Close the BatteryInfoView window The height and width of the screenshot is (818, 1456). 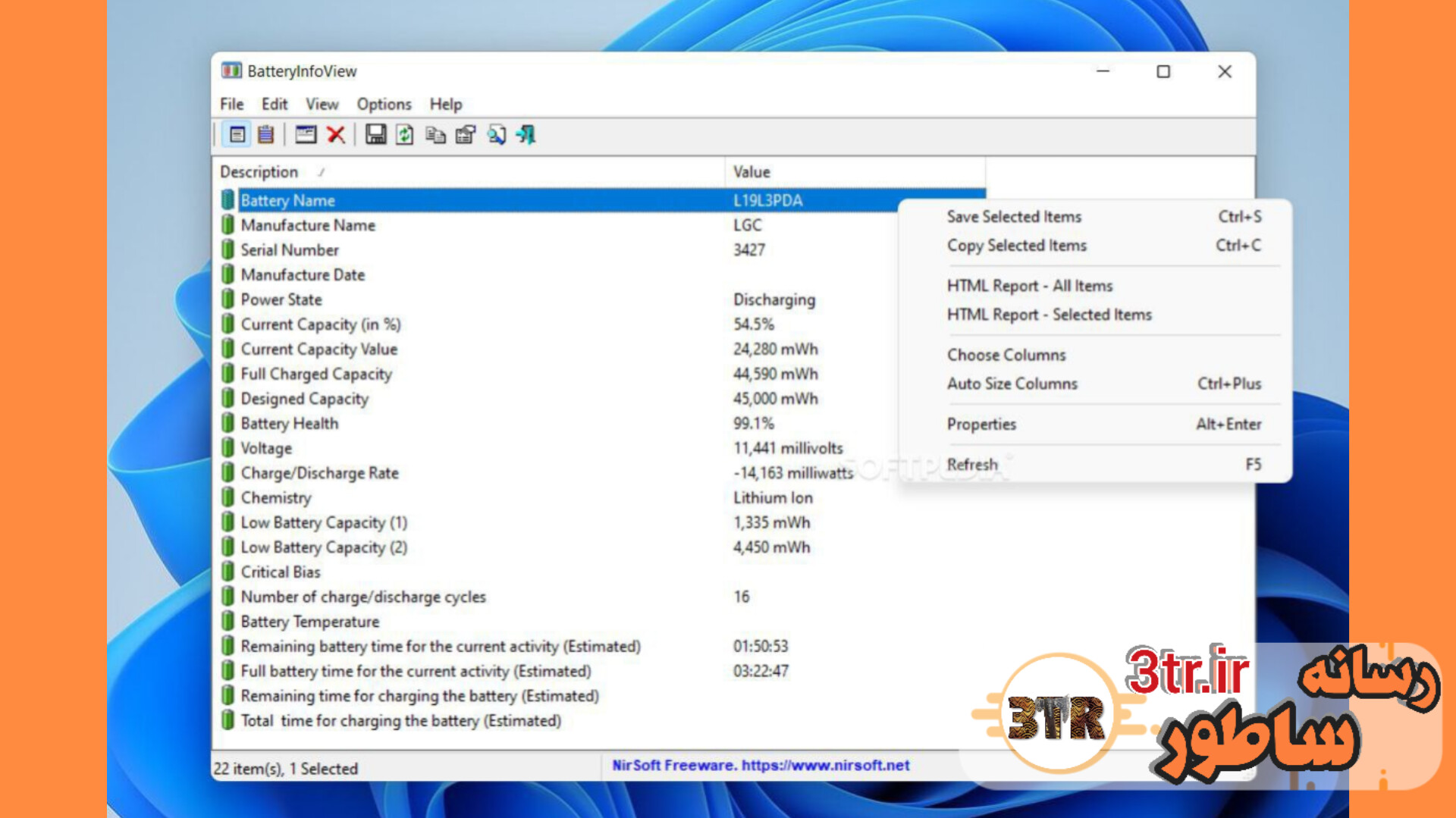coord(1225,71)
